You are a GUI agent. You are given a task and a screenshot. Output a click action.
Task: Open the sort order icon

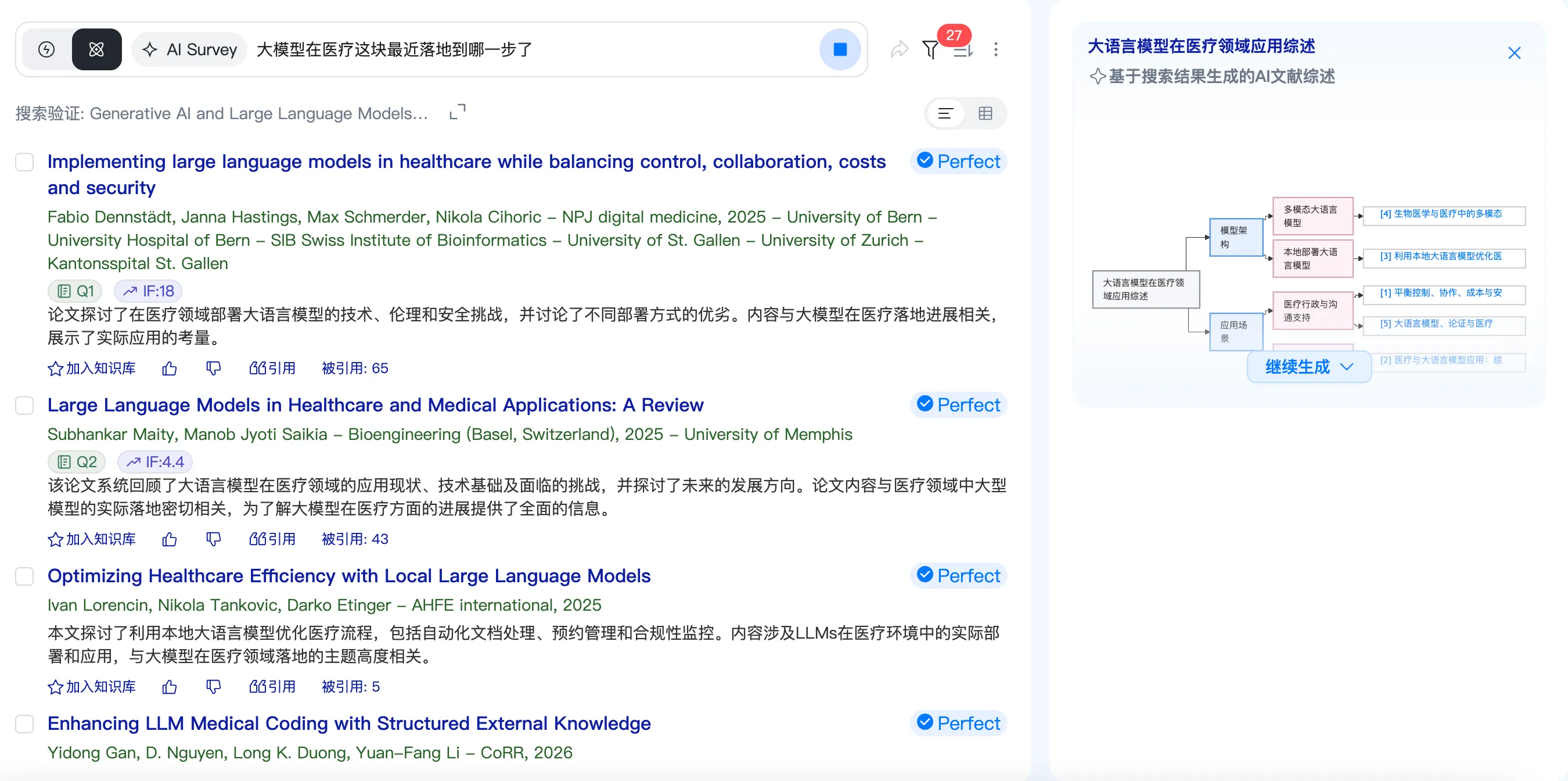click(963, 51)
